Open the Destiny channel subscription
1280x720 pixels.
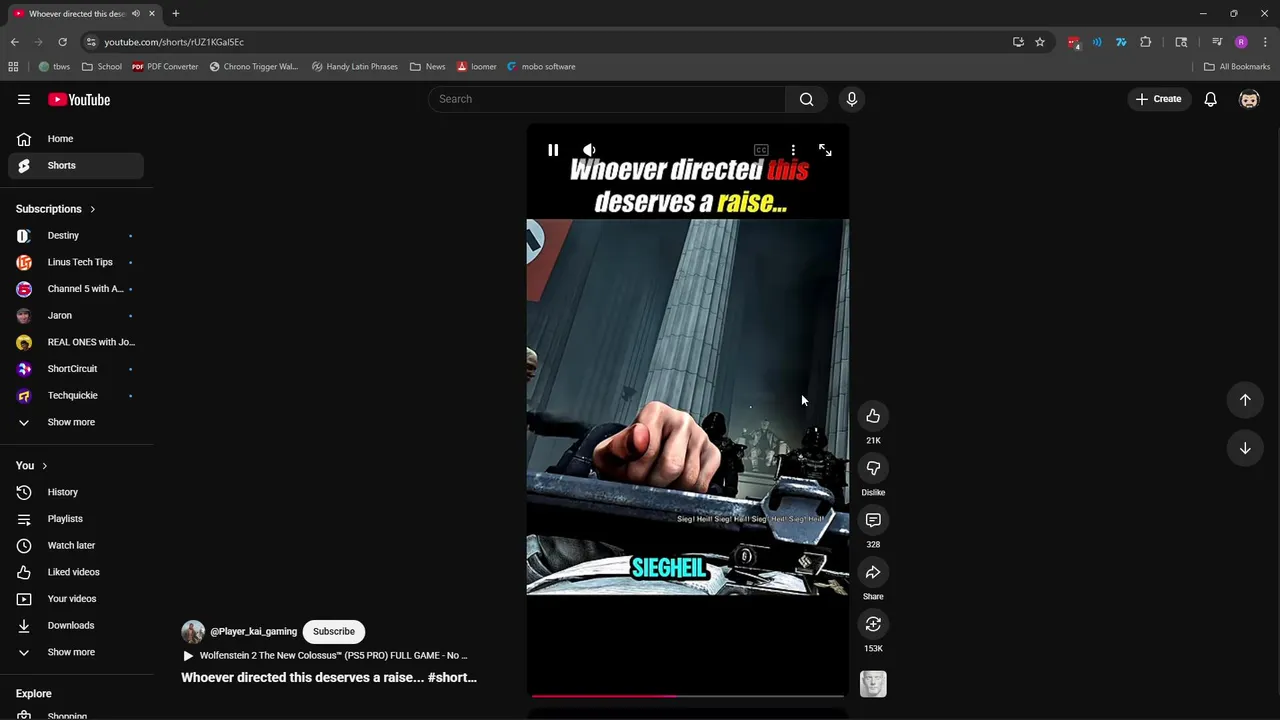(76, 235)
